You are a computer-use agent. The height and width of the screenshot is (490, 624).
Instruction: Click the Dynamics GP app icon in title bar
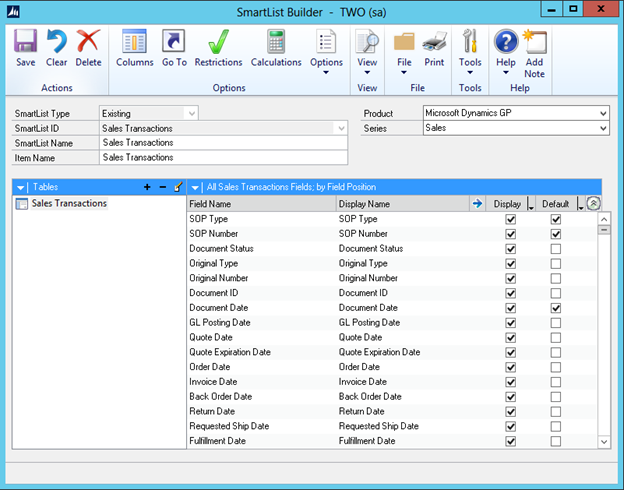[14, 12]
